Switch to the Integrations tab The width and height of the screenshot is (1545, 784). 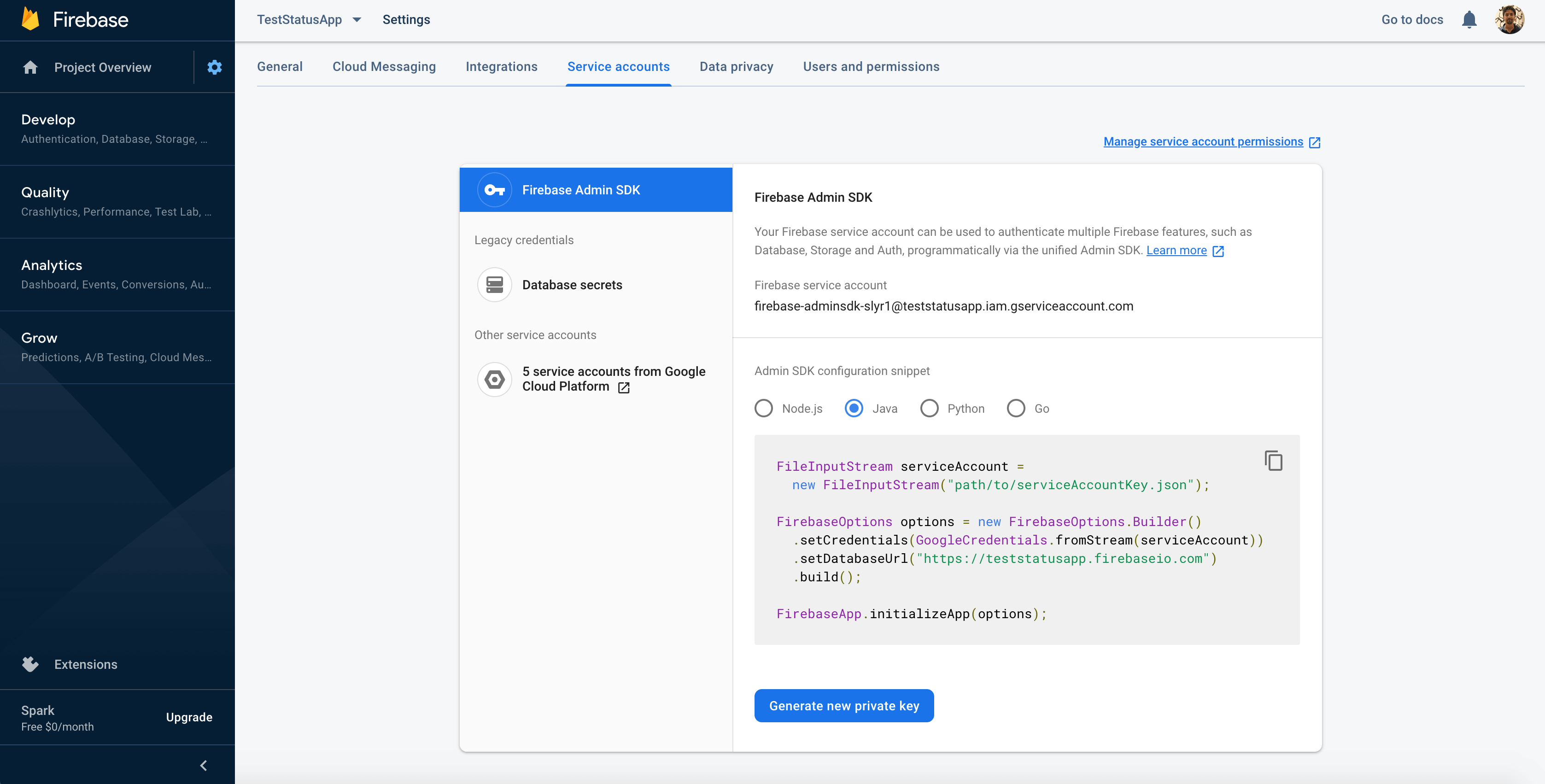click(x=501, y=67)
